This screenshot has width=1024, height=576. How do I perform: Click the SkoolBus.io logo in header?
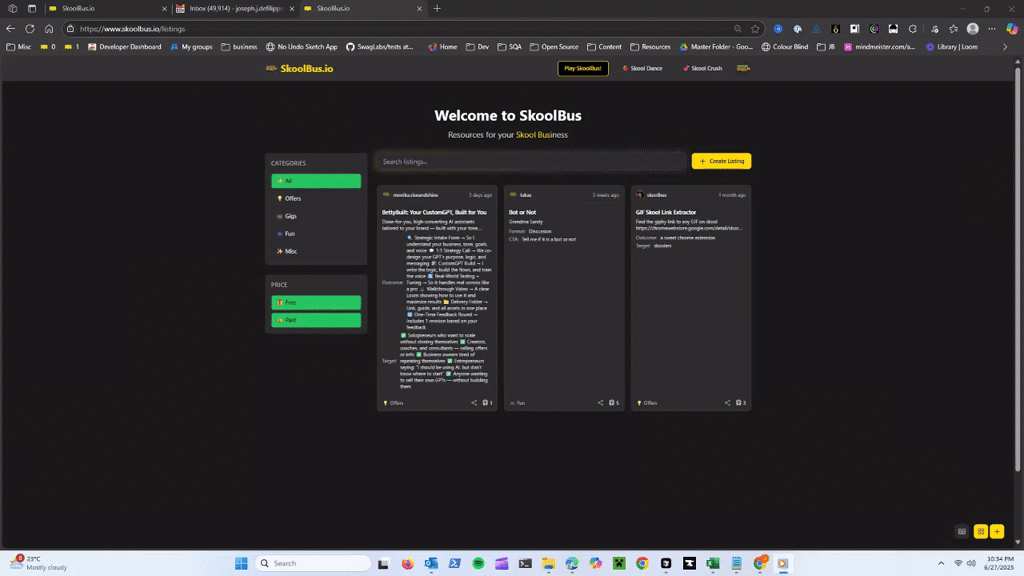coord(300,69)
